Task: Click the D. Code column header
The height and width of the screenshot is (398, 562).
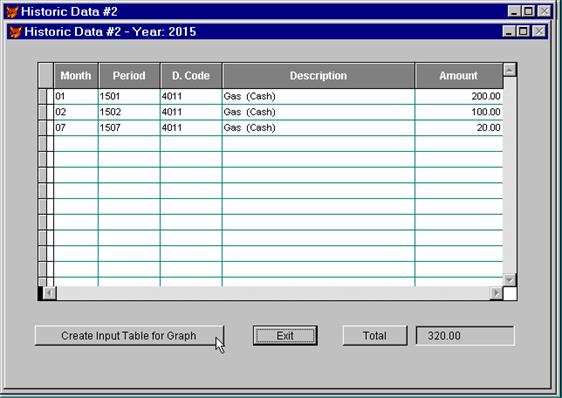Action: coord(191,76)
